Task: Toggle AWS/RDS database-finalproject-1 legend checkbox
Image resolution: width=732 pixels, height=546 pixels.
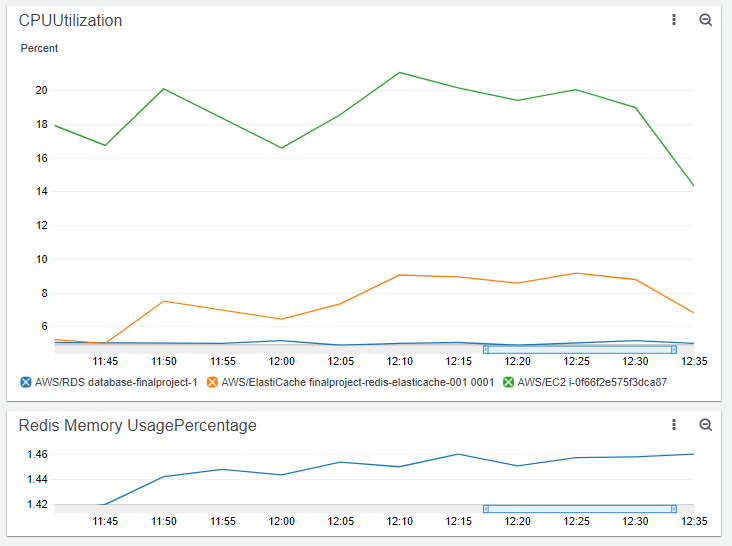Action: pyautogui.click(x=26, y=382)
